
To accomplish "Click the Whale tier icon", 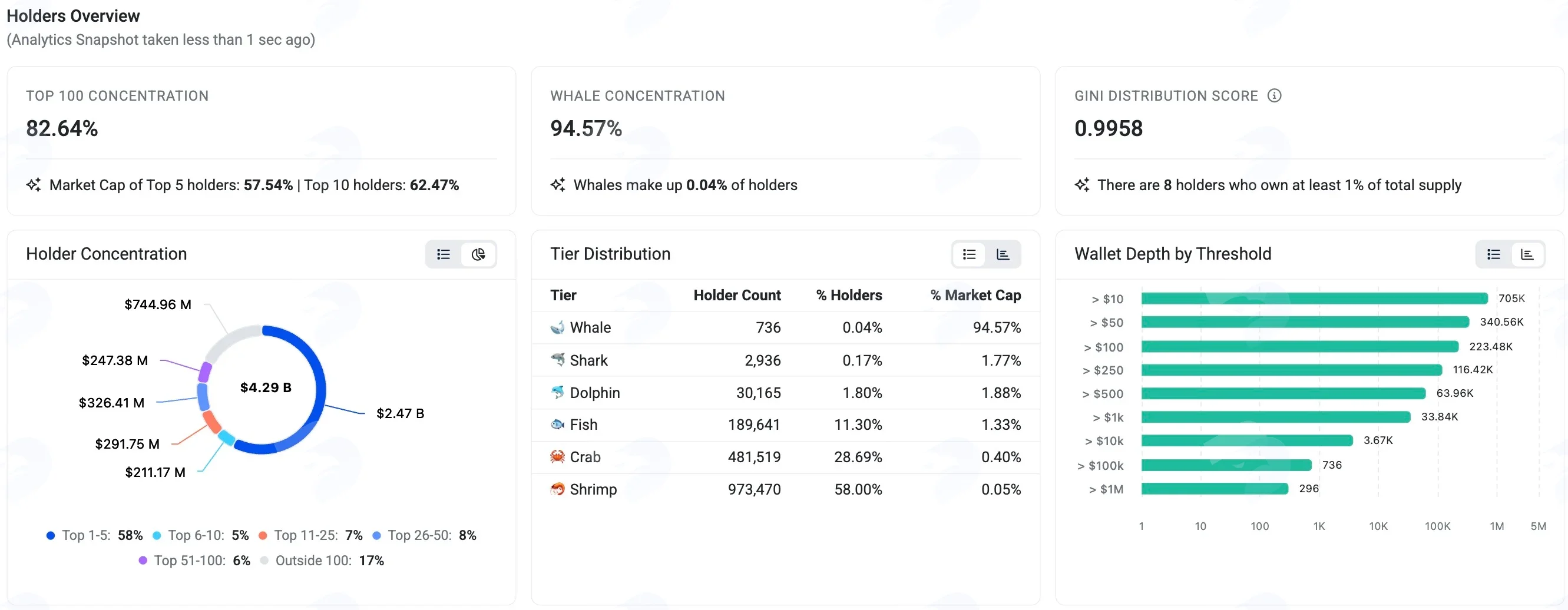I will point(557,327).
